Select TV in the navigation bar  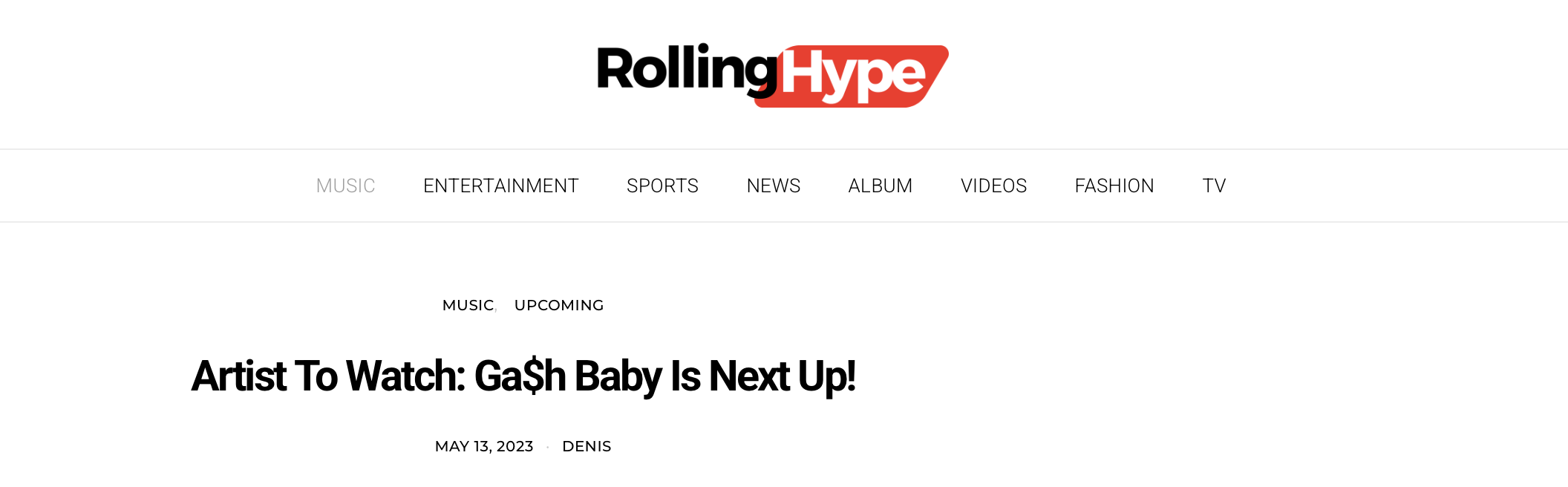1214,186
